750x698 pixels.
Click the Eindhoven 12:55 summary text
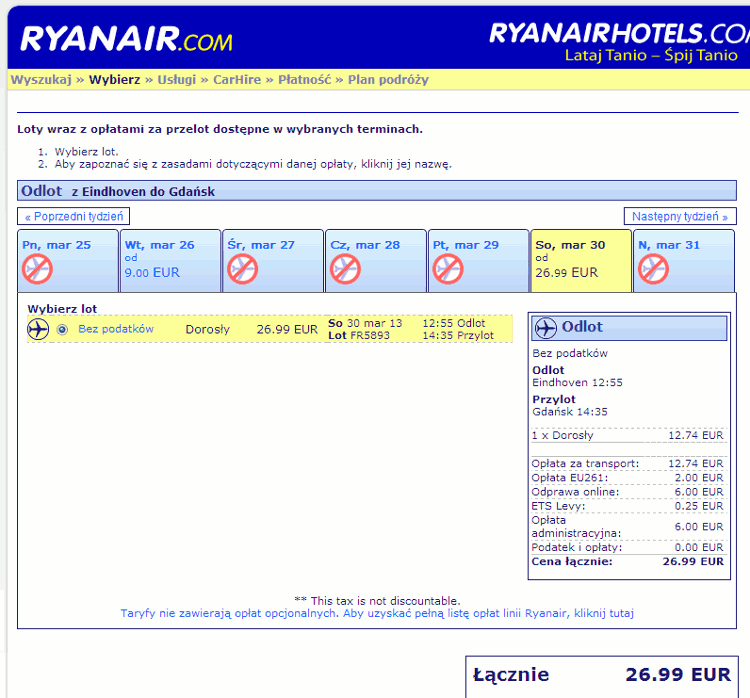pyautogui.click(x=577, y=383)
